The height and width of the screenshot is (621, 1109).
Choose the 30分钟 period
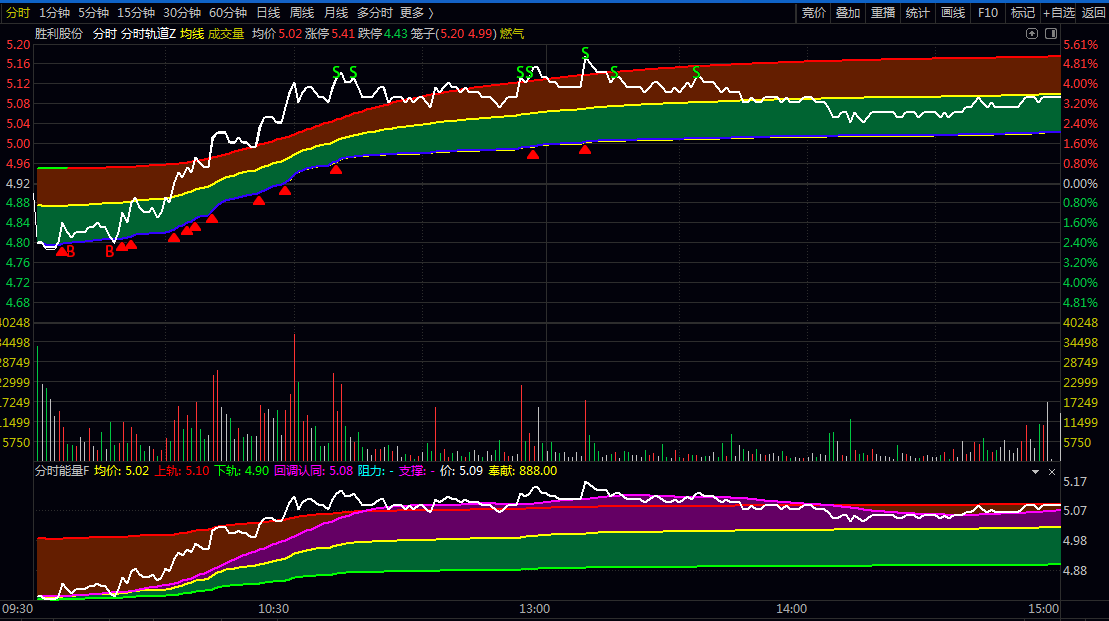182,13
